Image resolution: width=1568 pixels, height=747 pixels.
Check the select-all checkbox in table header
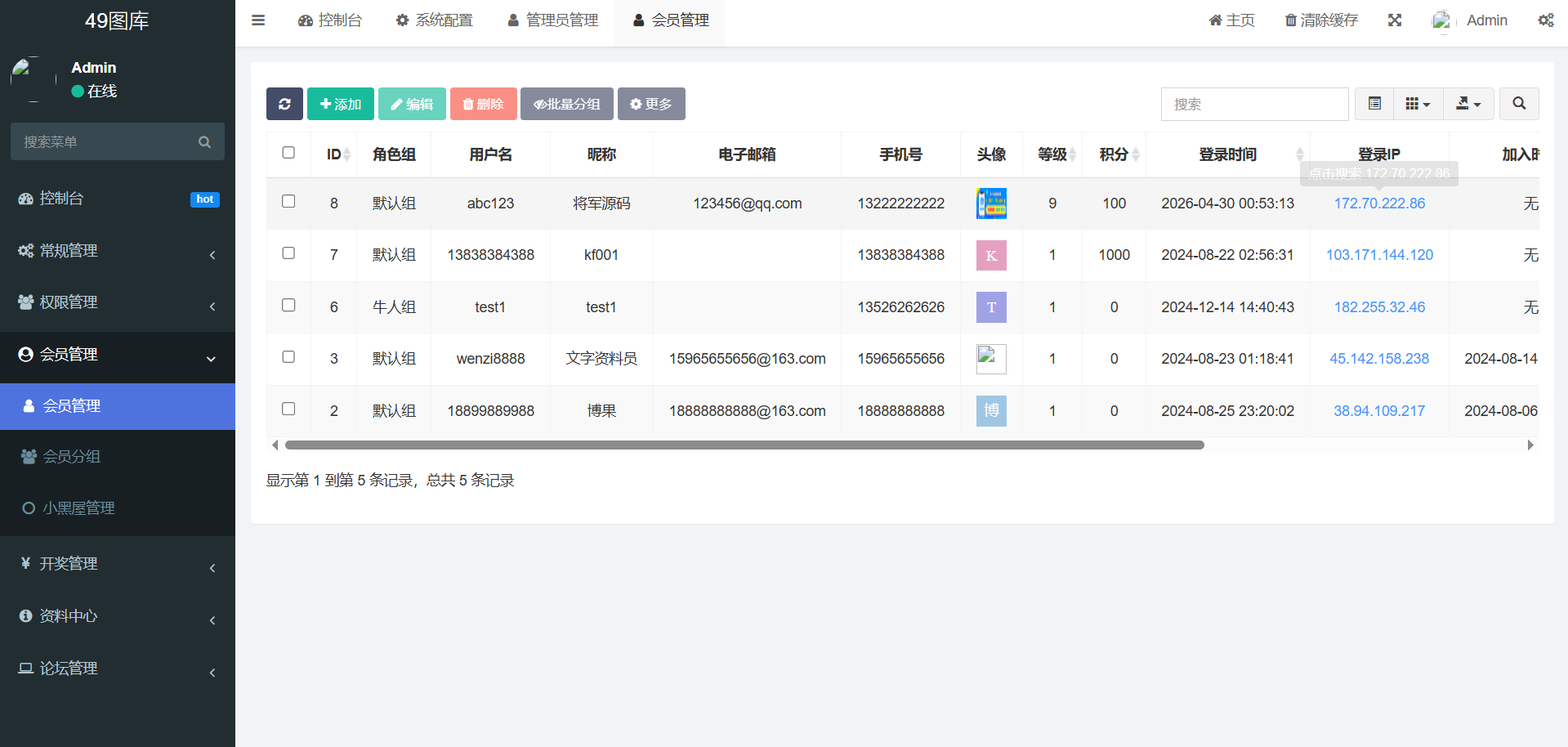tap(288, 153)
